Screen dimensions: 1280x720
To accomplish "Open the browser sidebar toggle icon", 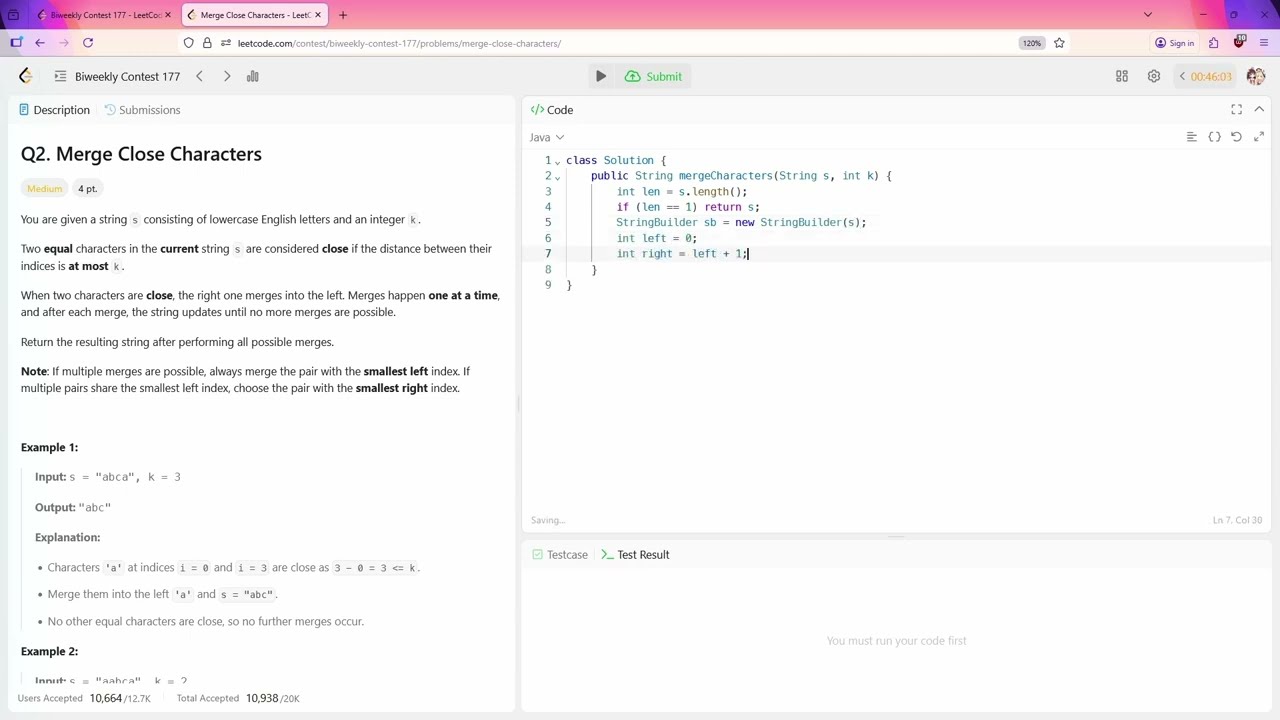I will click(x=16, y=43).
